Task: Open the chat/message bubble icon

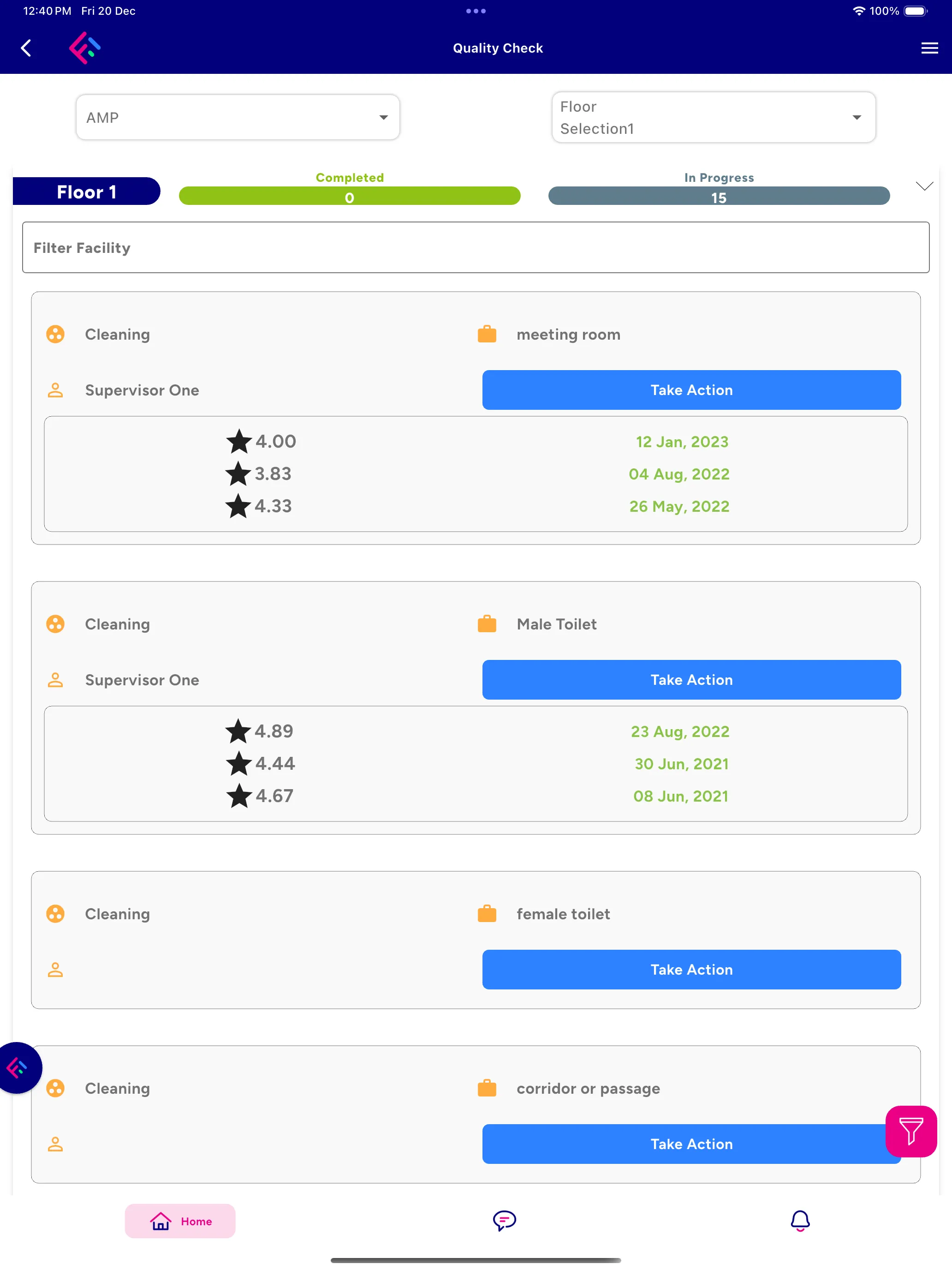Action: point(503,1221)
